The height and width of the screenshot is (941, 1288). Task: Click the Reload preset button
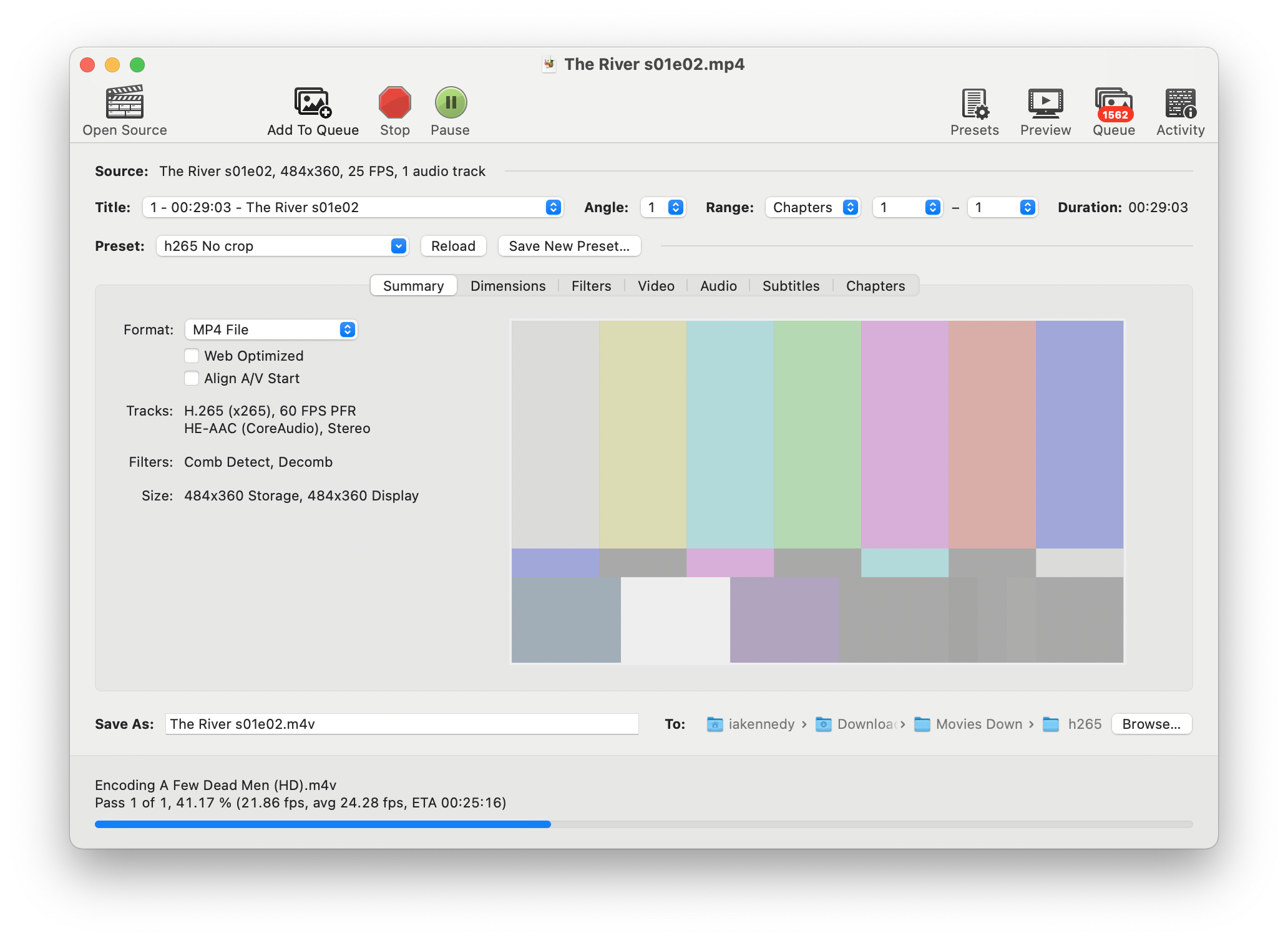pyautogui.click(x=453, y=245)
